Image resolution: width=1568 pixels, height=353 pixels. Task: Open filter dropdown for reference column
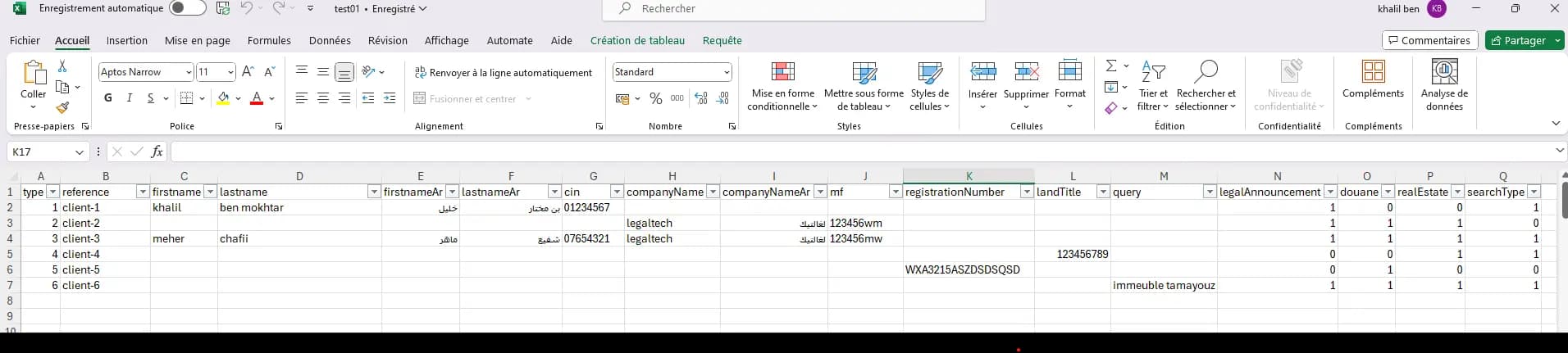(143, 192)
